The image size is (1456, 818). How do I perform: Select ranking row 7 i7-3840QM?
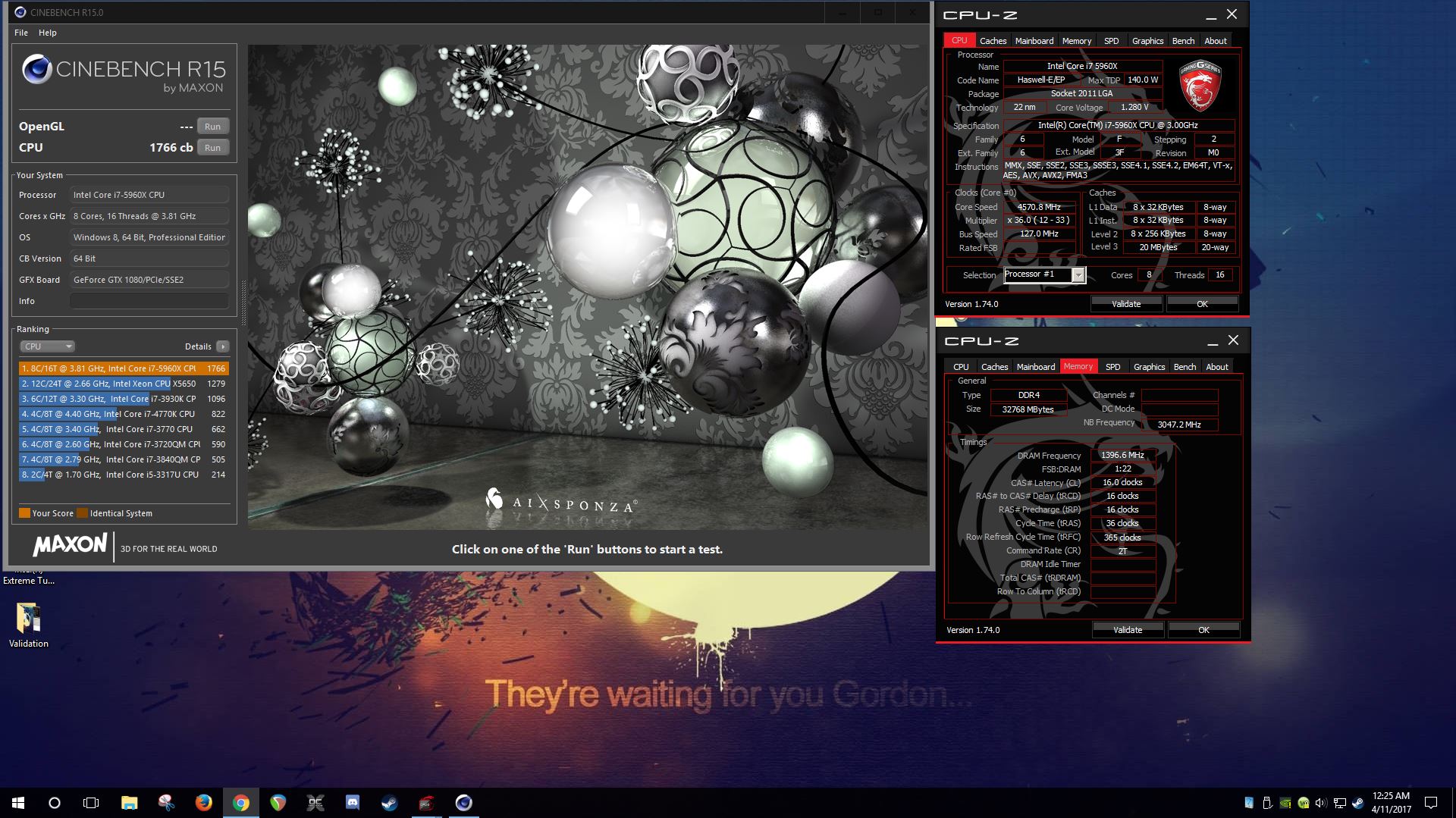click(x=124, y=459)
